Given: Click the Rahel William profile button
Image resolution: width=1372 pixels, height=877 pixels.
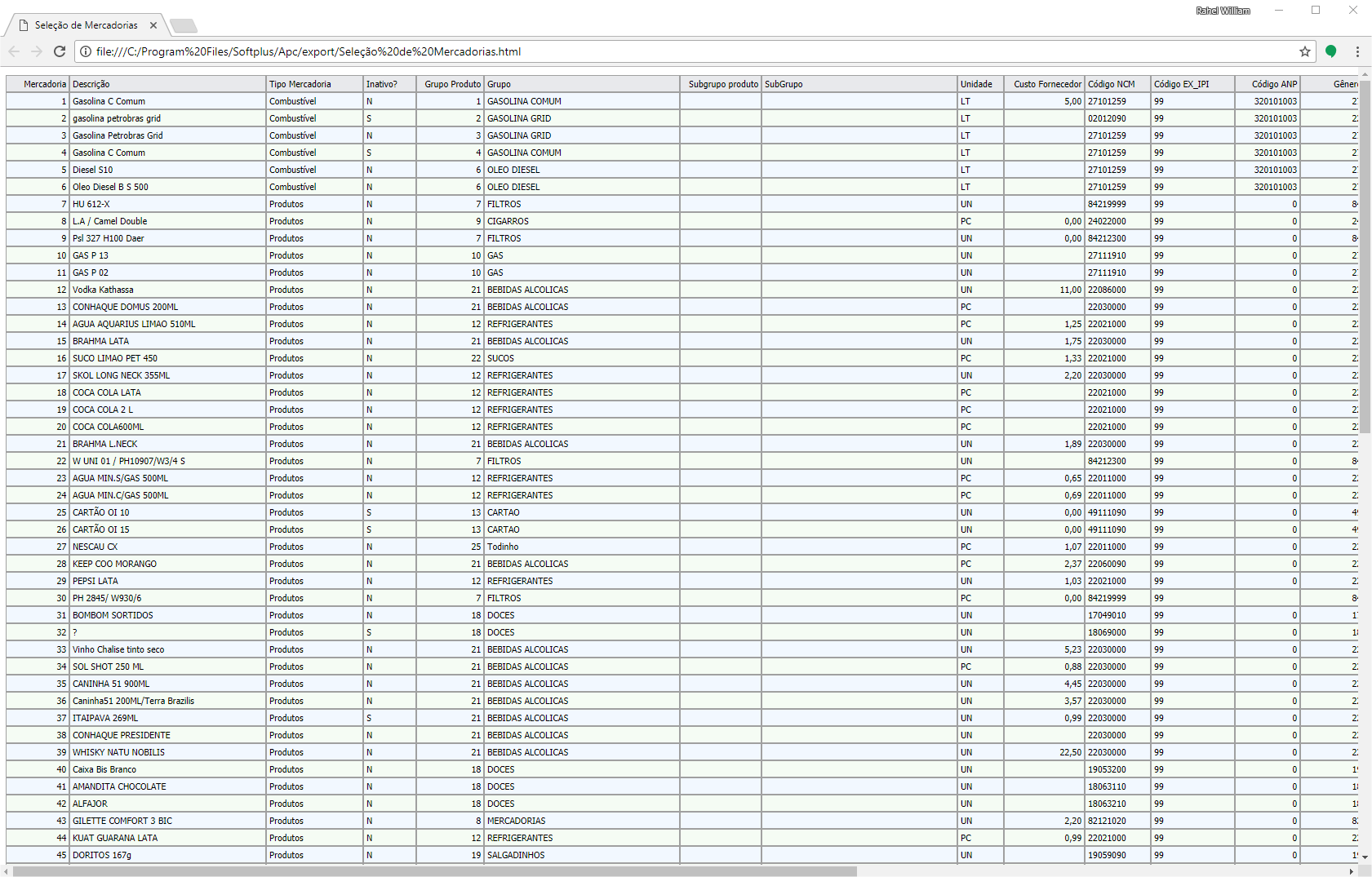Looking at the screenshot, I should pyautogui.click(x=1223, y=11).
